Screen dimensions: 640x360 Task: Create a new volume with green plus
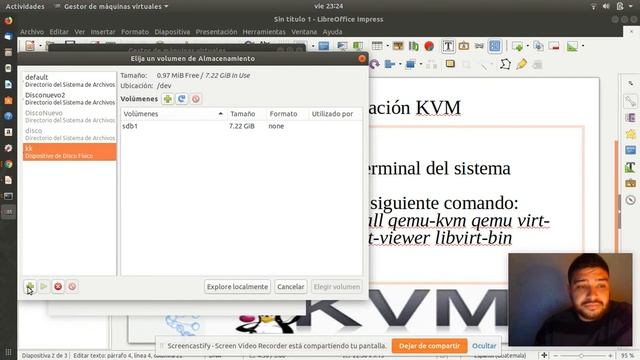click(x=168, y=99)
